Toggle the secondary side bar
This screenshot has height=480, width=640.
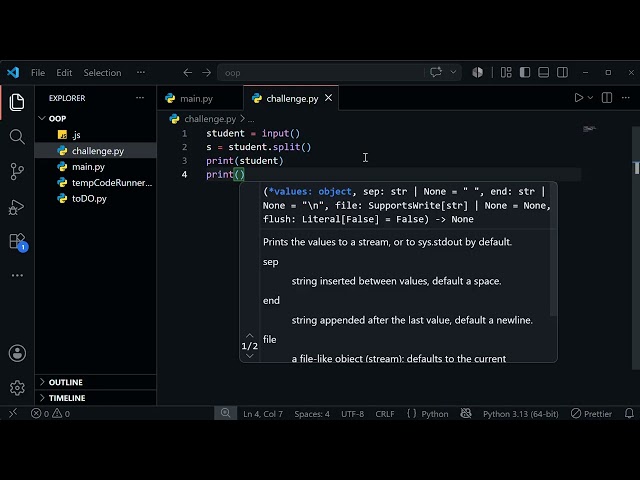(562, 73)
